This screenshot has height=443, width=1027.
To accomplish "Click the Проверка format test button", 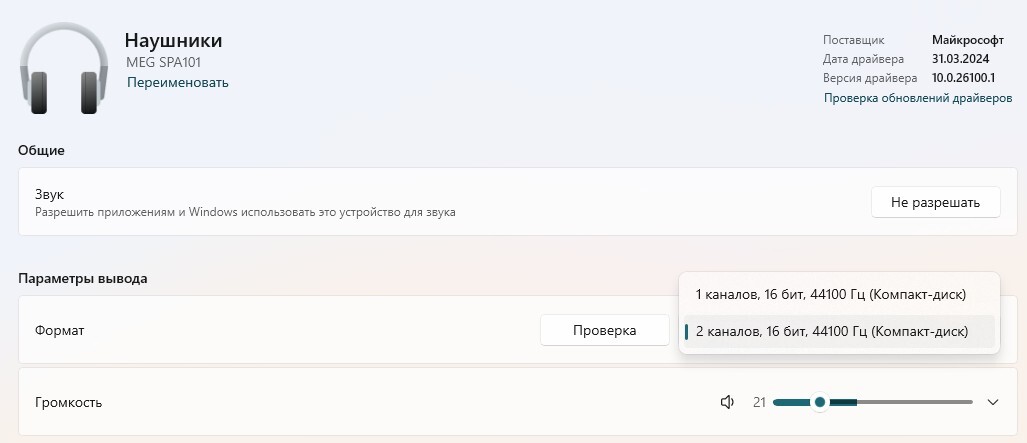I will coord(605,330).
